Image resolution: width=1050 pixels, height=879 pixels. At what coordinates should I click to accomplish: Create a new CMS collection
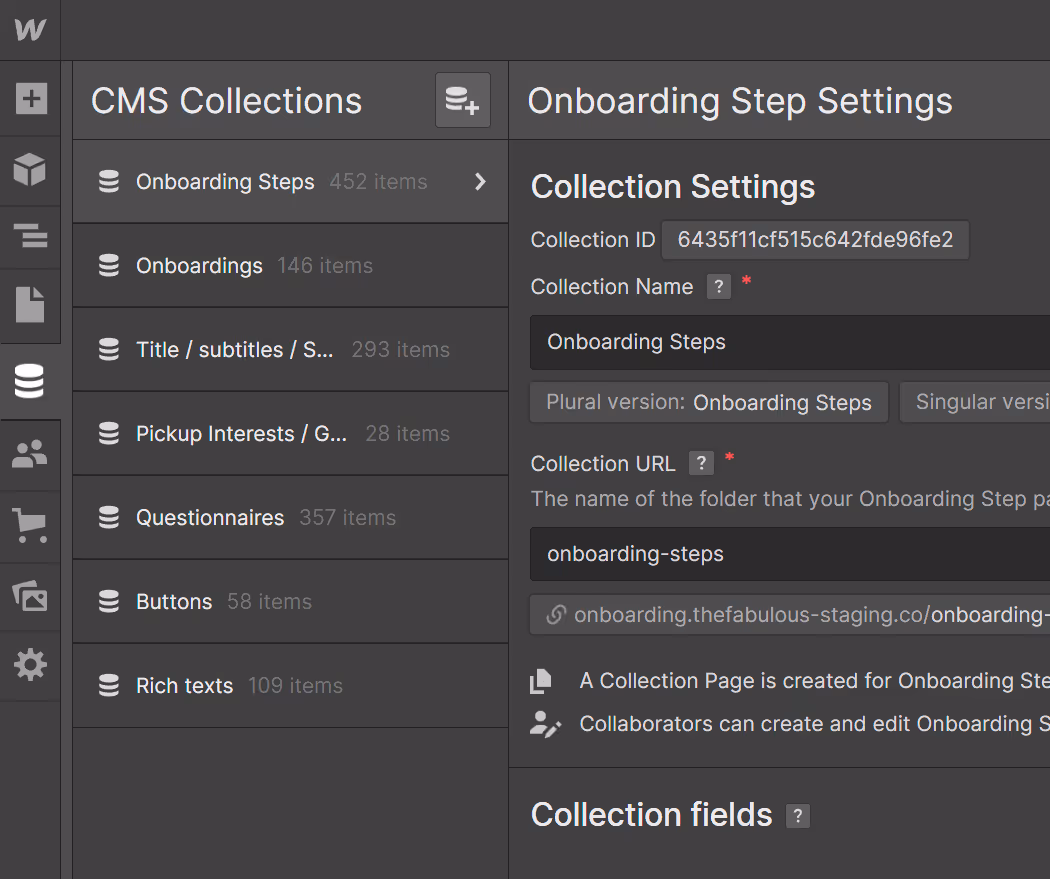click(463, 100)
